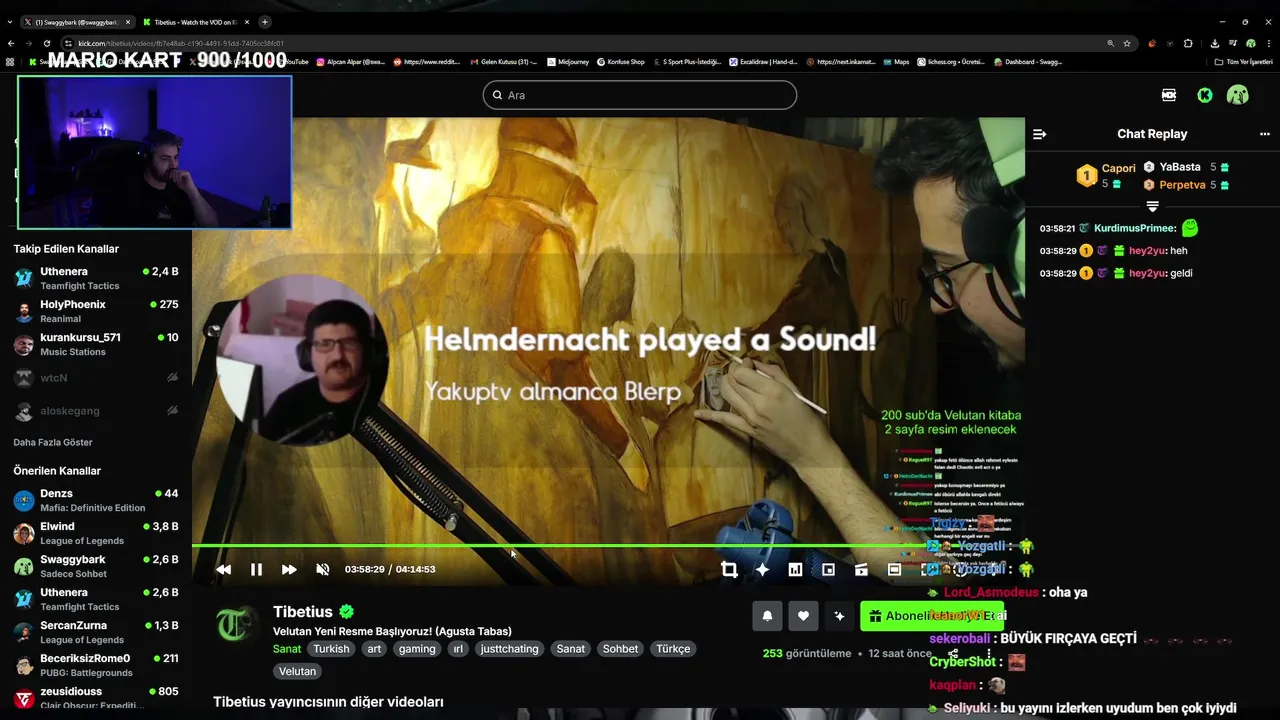Open the Maps bookmark

pos(896,62)
